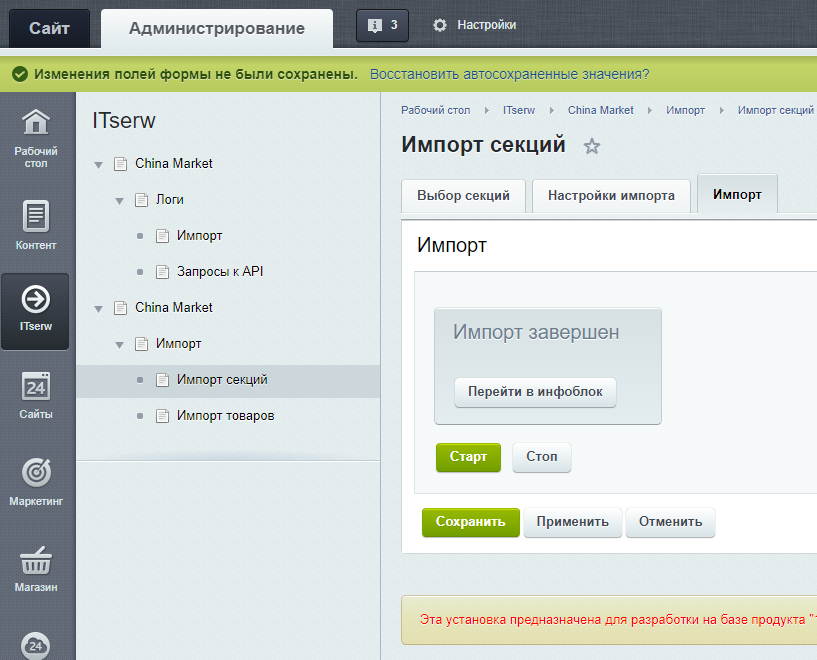
Task: Collapse the Логи tree node
Action: (x=119, y=200)
